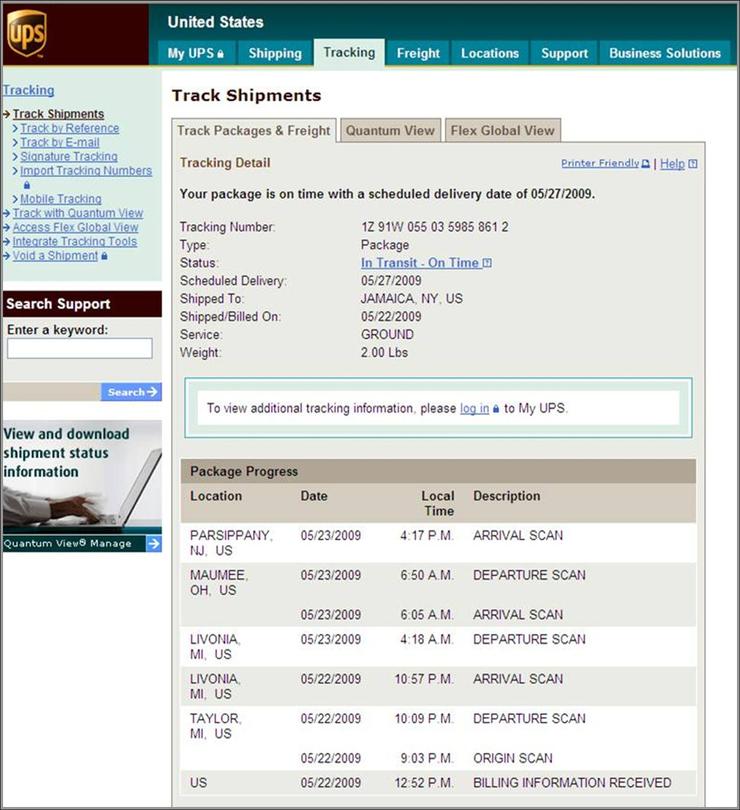Open Import Tracking Numbers link

[86, 170]
